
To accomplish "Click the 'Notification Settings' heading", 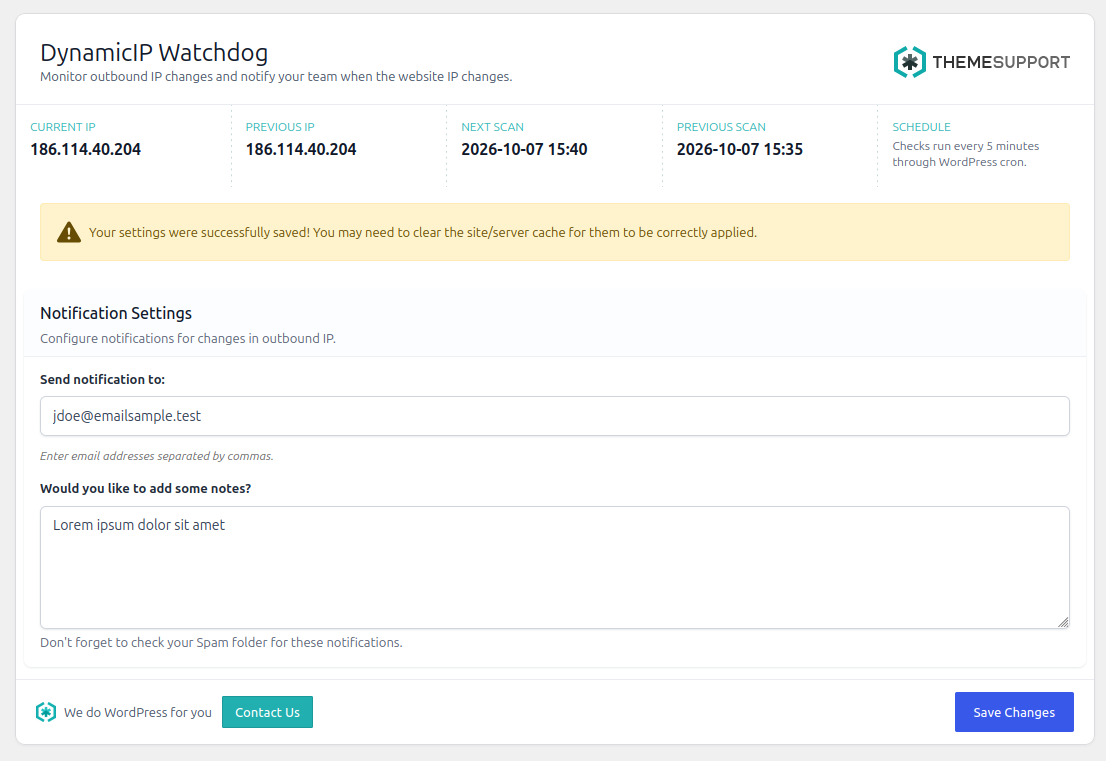I will pos(116,313).
